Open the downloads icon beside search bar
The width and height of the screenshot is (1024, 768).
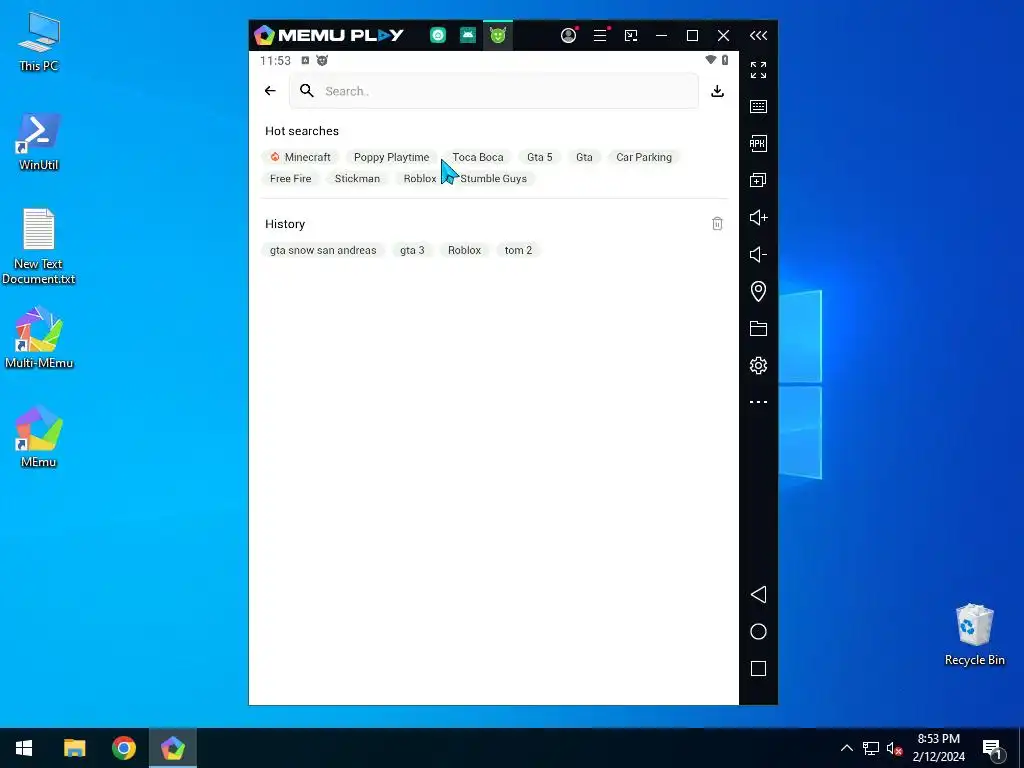tap(717, 91)
